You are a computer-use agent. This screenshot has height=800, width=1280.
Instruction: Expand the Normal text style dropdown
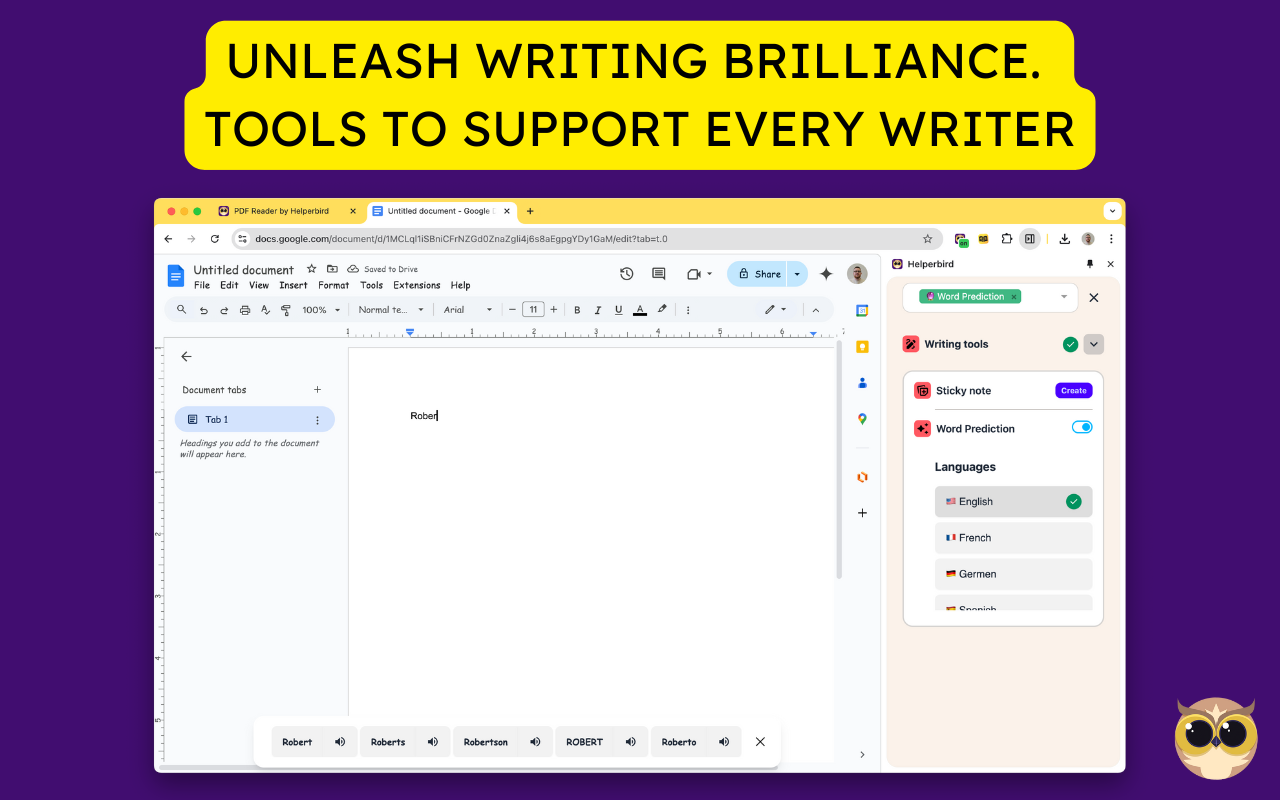pyautogui.click(x=390, y=309)
